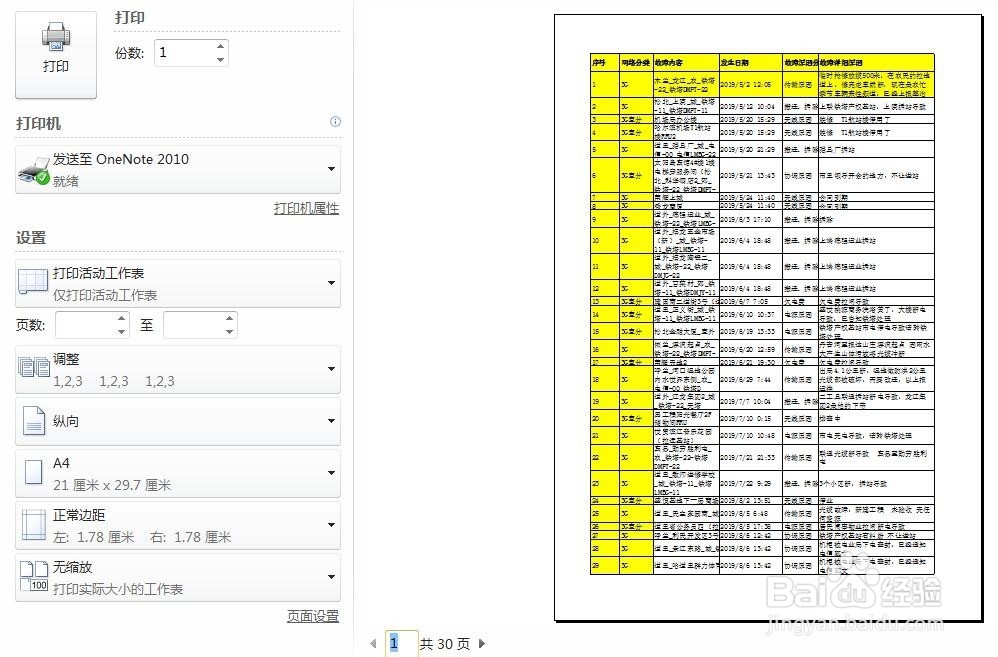Screen dimensions: 998x657
Task: Click the margins icon beside 正常边距
Action: coord(34,525)
